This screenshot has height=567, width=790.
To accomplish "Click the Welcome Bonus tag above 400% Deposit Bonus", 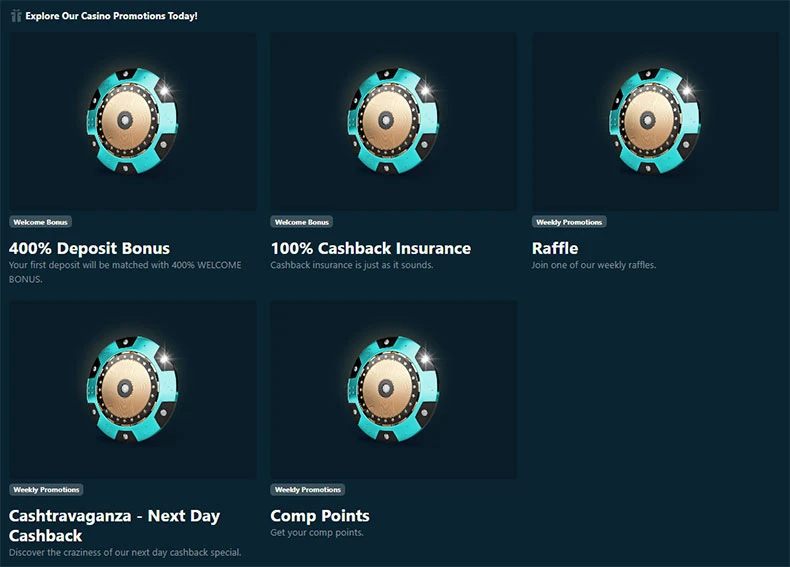I will tap(40, 222).
